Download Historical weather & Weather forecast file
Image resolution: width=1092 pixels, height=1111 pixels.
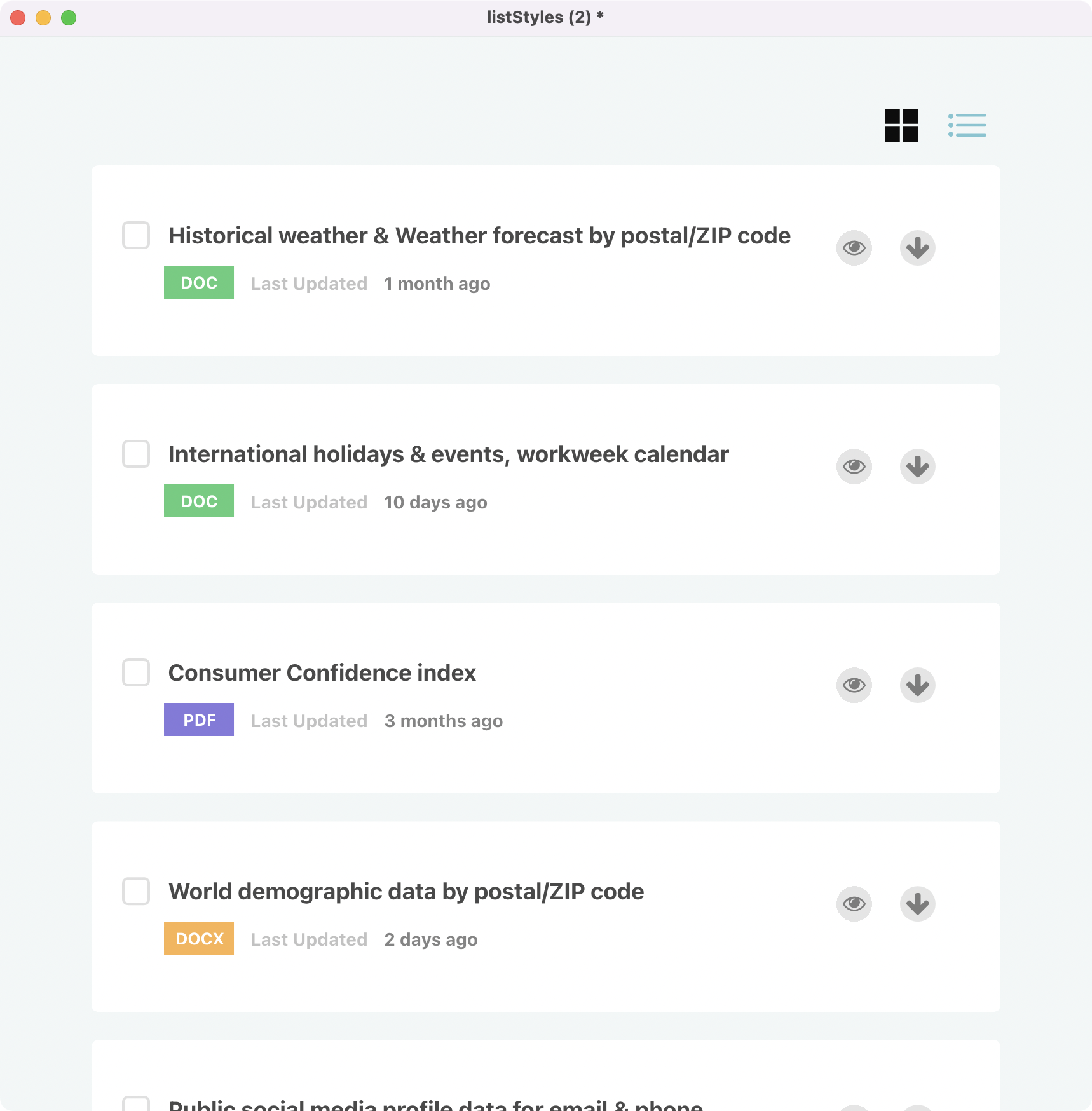[917, 247]
